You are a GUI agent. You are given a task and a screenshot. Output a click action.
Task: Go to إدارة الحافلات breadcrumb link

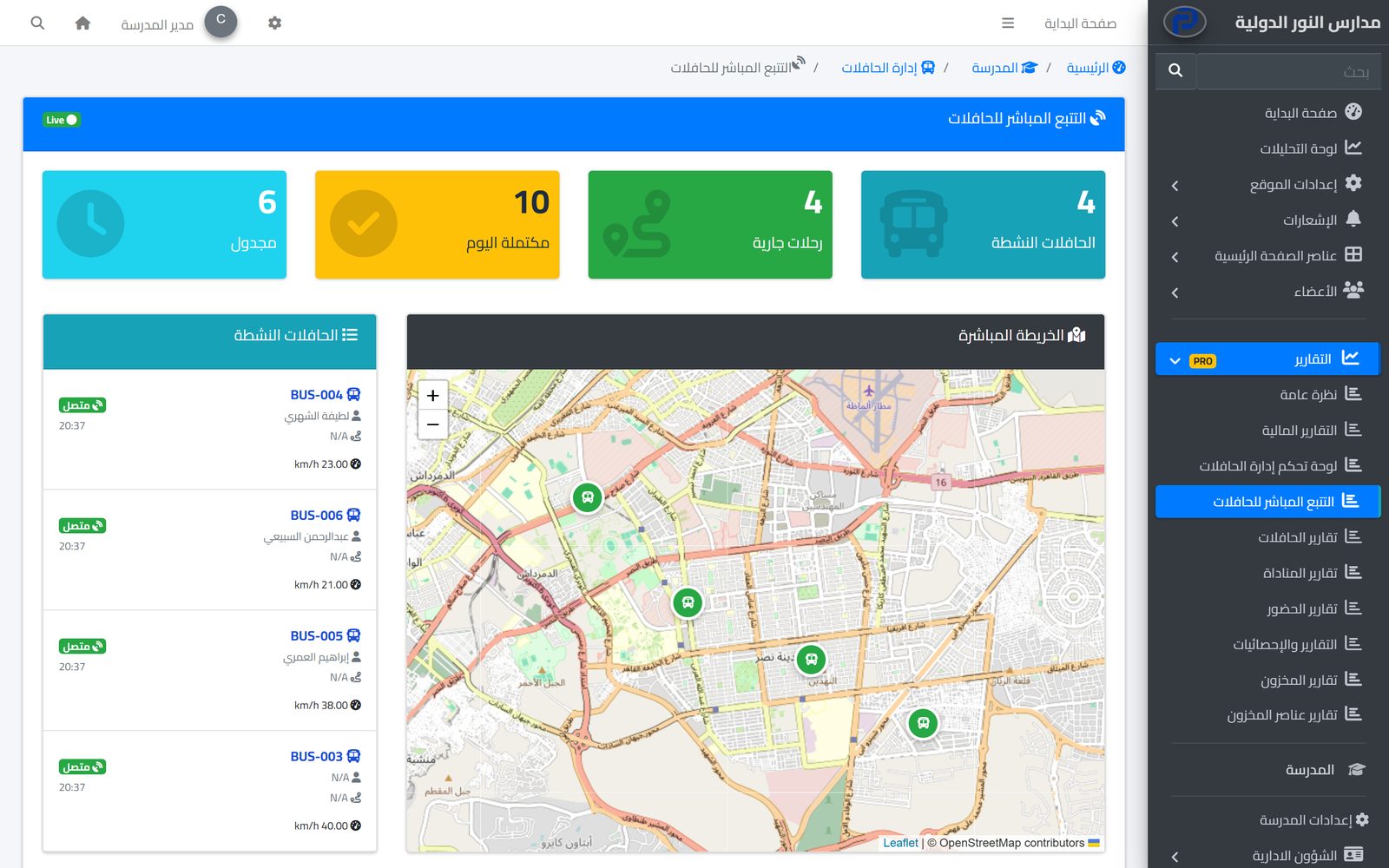pos(887,68)
